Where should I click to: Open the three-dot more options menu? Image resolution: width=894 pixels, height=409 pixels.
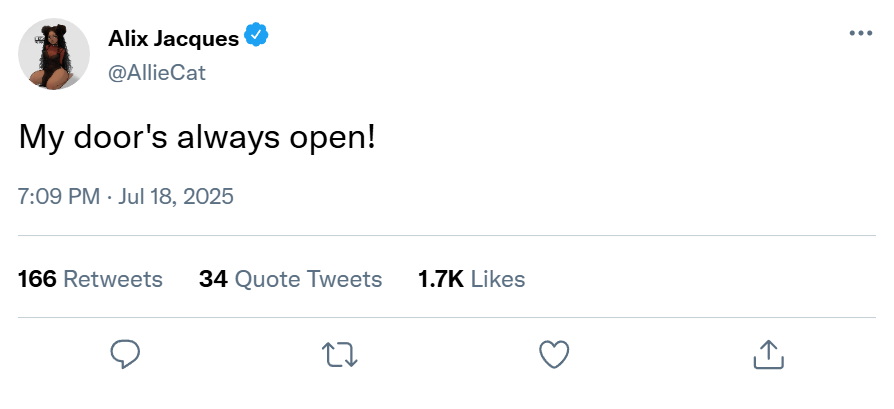pyautogui.click(x=860, y=33)
